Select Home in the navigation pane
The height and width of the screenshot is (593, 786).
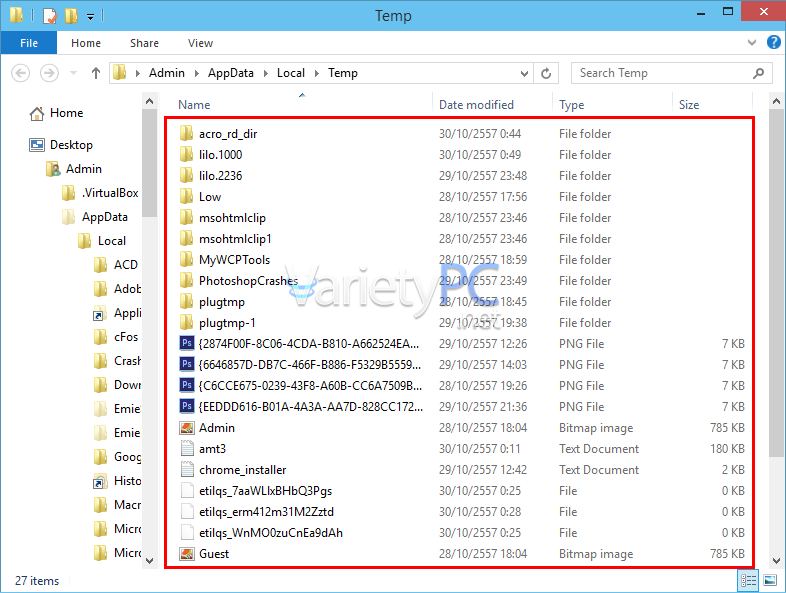[x=56, y=113]
